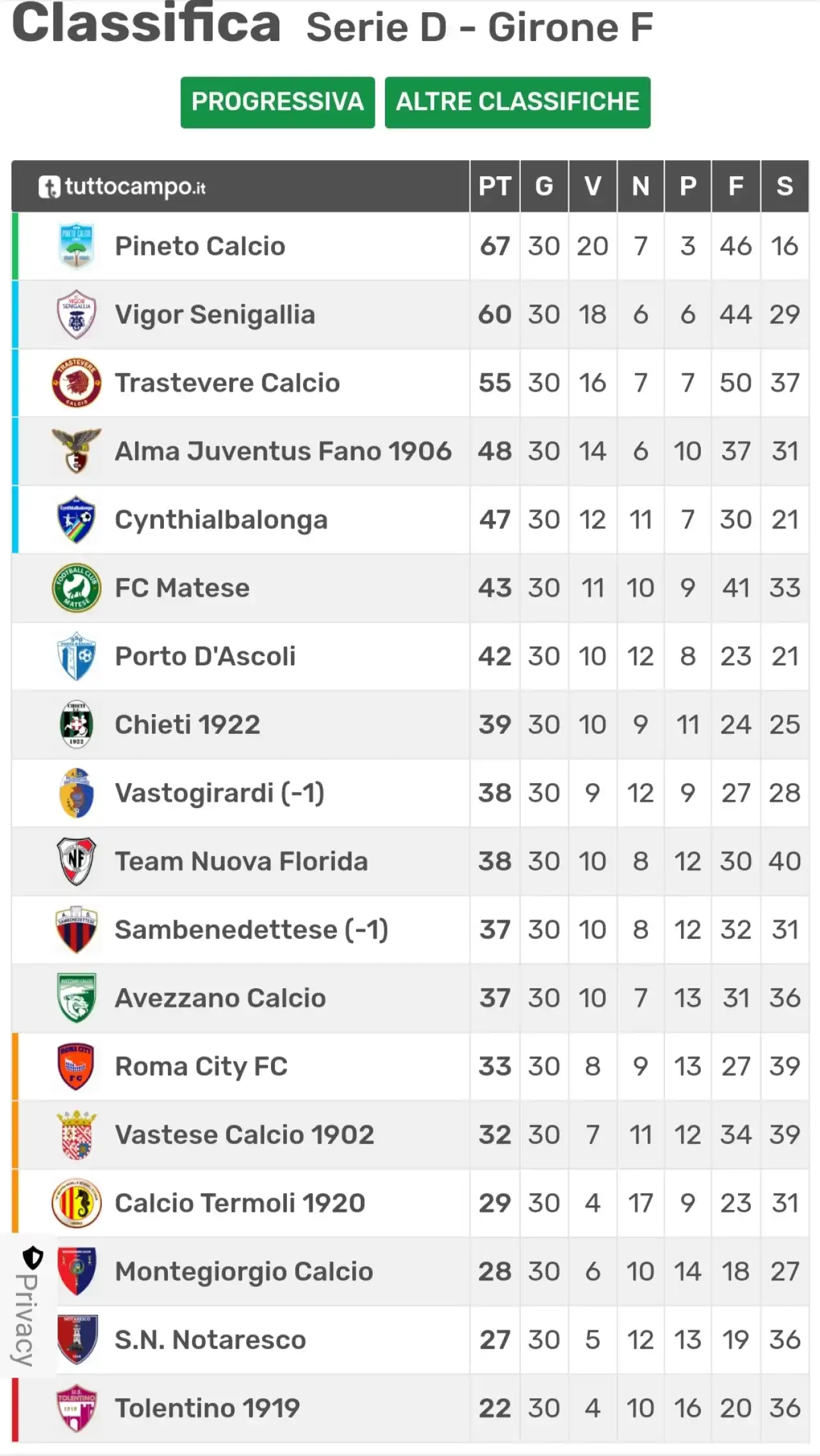Screen dimensions: 820x1456
Task: Click the F goals-for column header
Action: [735, 186]
